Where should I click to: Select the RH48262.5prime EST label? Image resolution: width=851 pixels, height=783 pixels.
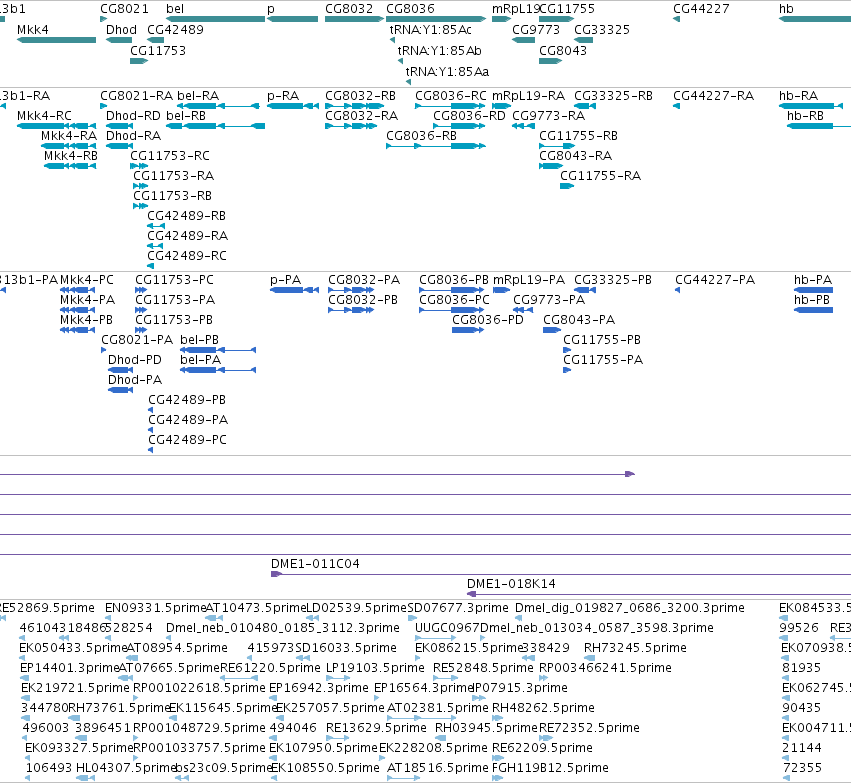(x=543, y=708)
